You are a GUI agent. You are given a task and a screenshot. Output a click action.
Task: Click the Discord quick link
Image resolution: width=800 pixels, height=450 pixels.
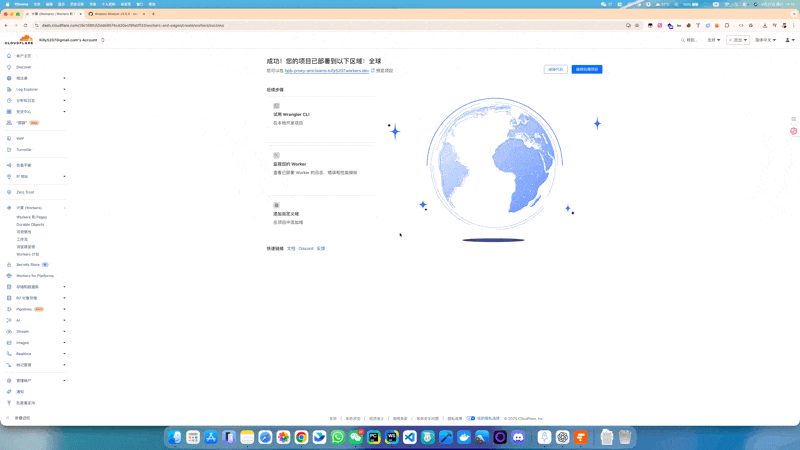click(306, 248)
